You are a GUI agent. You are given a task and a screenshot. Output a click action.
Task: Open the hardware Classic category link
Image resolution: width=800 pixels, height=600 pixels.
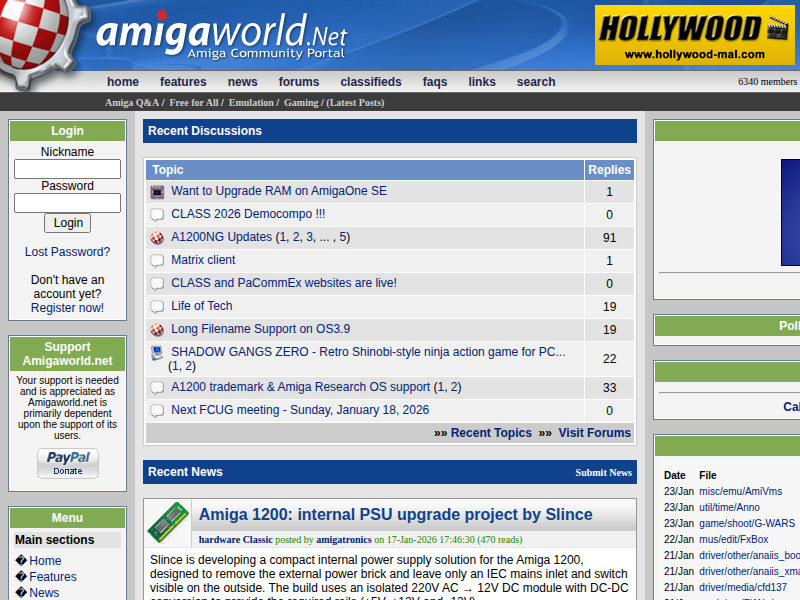(236, 540)
